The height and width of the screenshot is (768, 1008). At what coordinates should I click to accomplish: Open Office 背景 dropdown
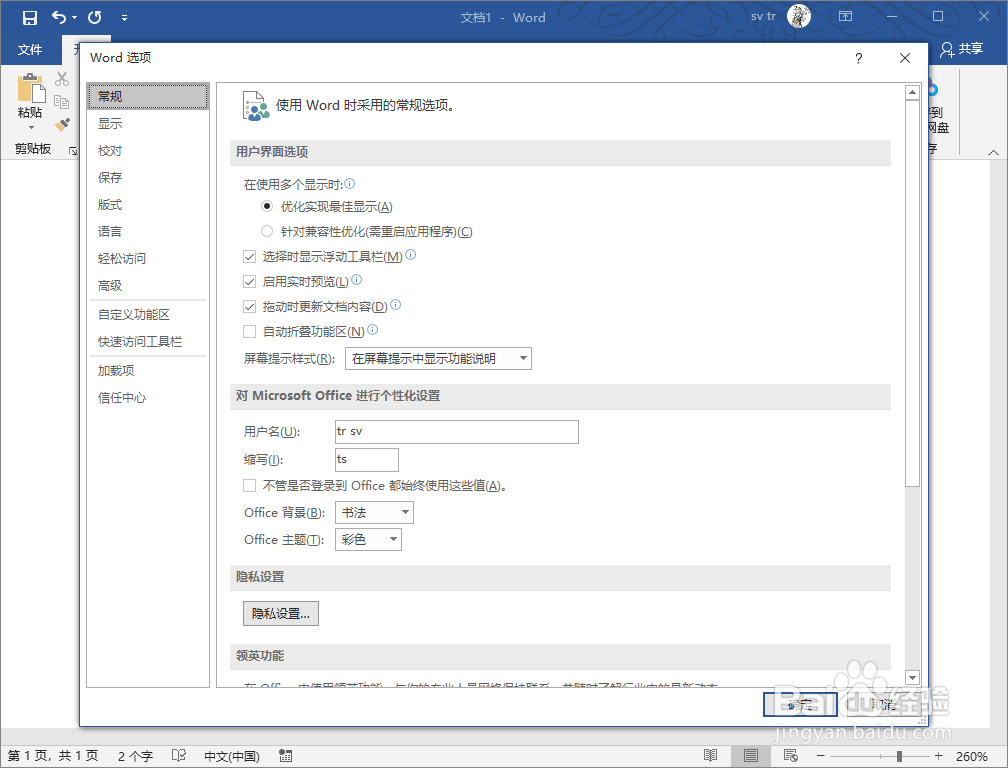(374, 512)
